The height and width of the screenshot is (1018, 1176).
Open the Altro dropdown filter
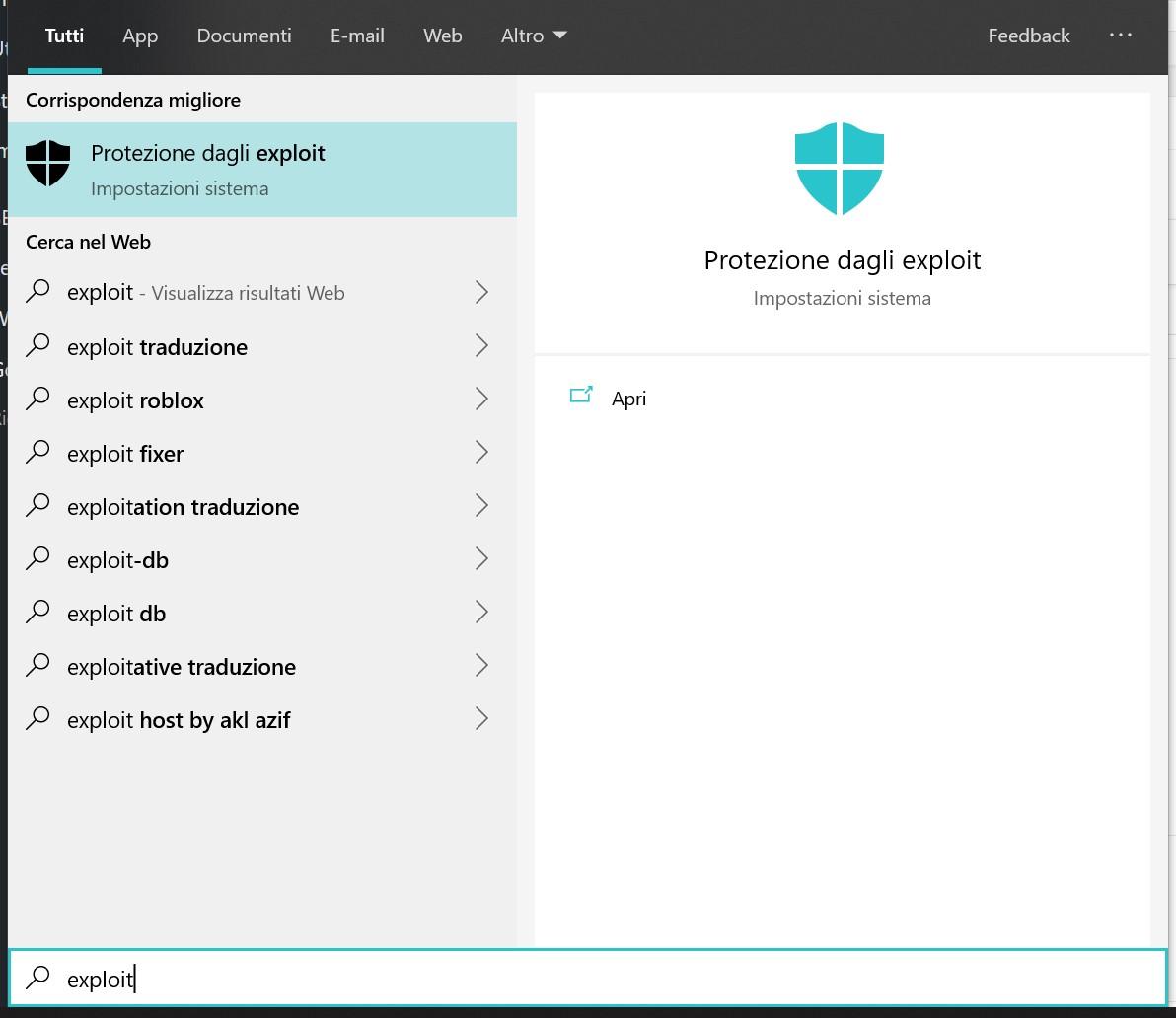click(534, 36)
